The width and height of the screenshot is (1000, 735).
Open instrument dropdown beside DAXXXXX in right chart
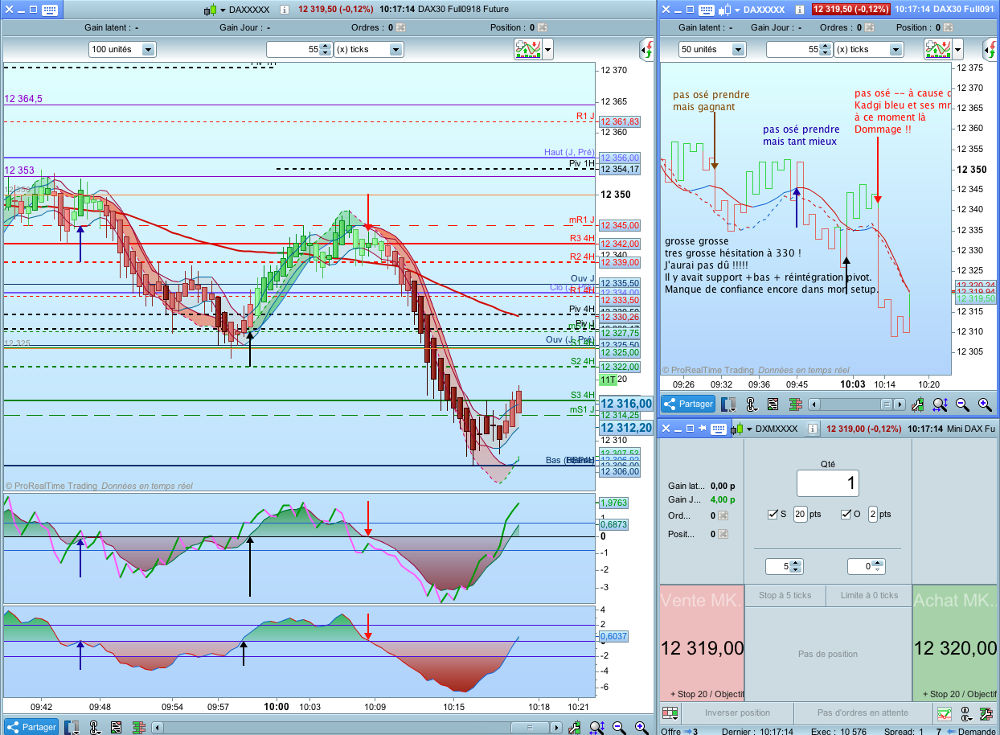tap(737, 10)
